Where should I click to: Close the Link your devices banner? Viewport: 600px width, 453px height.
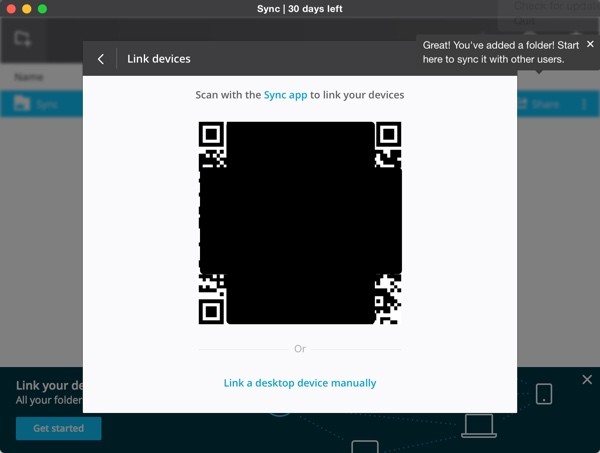pos(587,380)
